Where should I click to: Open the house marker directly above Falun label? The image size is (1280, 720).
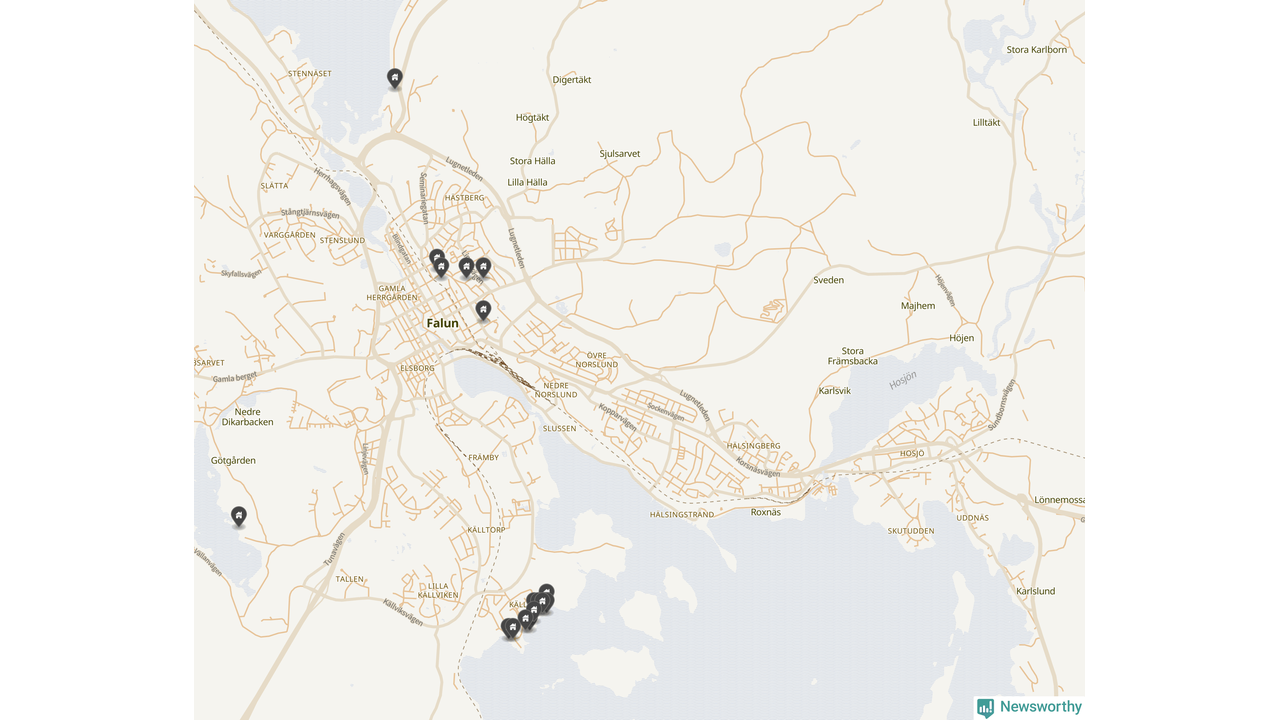click(x=483, y=310)
